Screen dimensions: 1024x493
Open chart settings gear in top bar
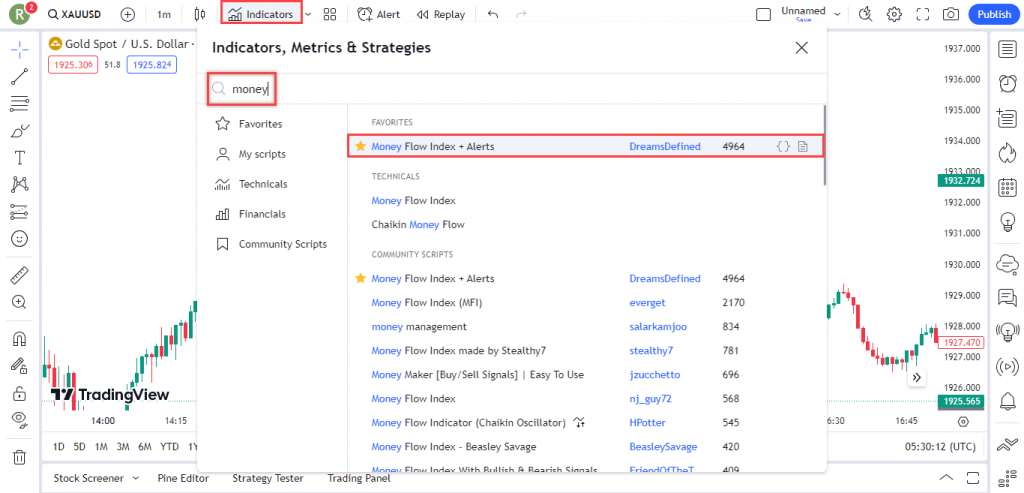click(894, 14)
